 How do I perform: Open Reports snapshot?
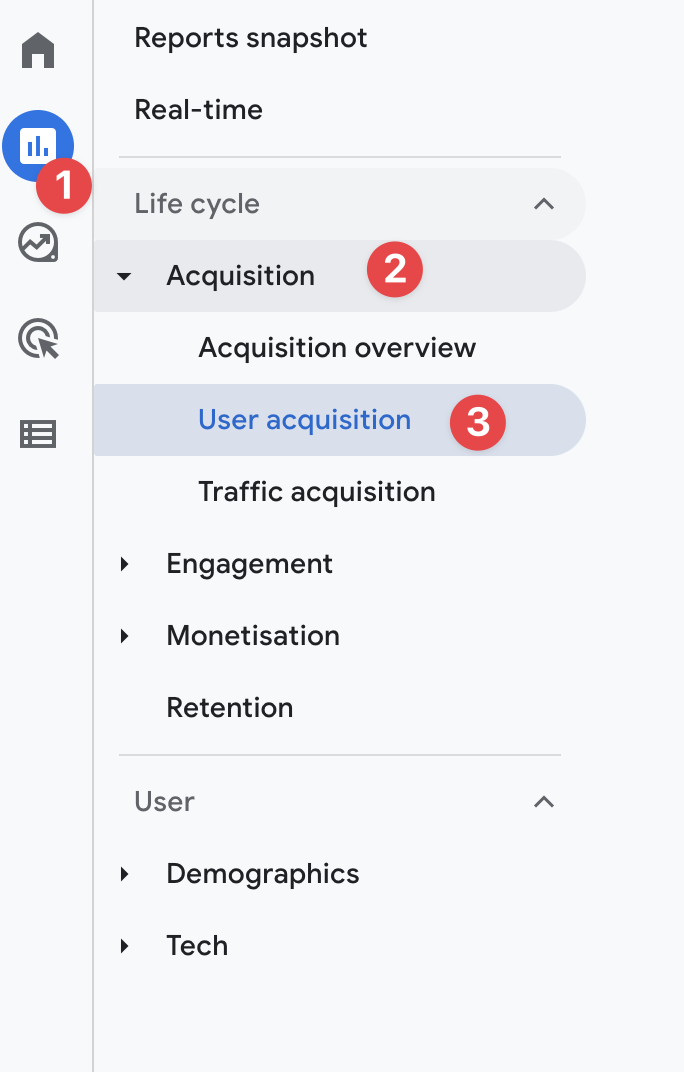click(x=250, y=38)
